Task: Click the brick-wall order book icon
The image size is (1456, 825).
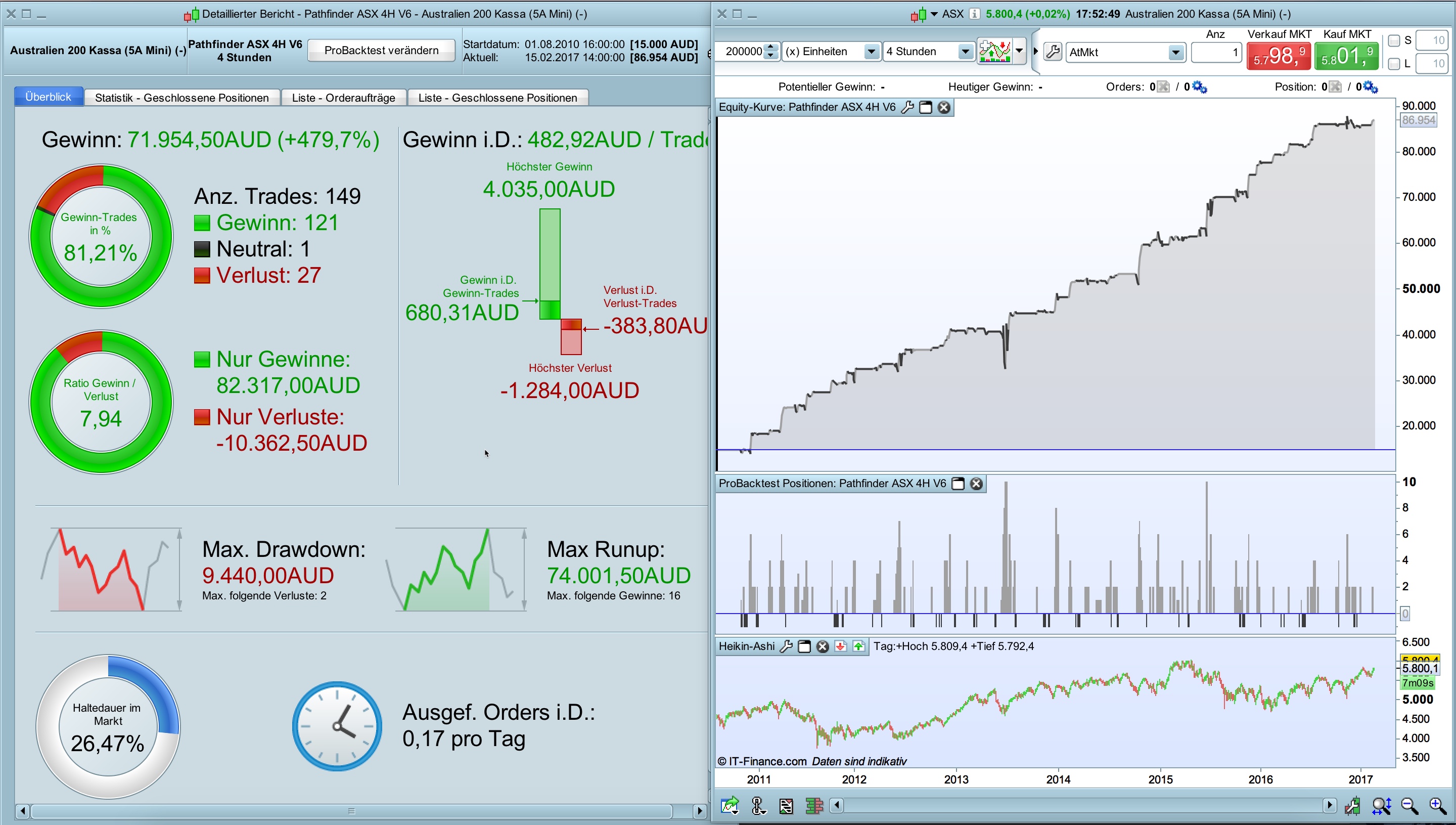Action: pos(814,805)
